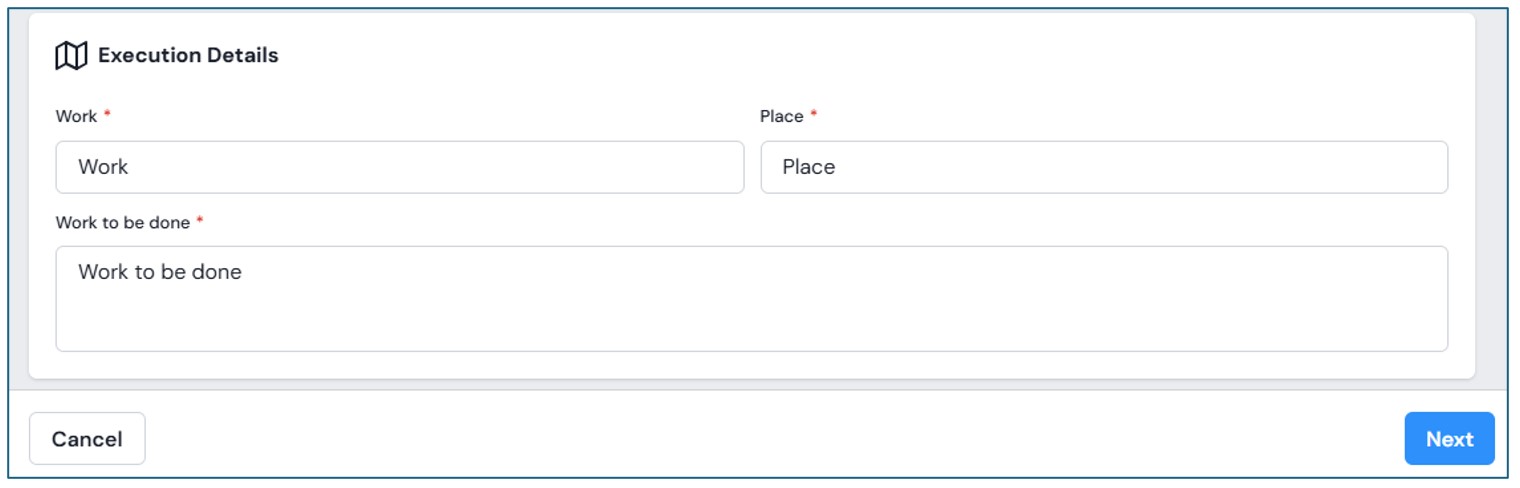The height and width of the screenshot is (488, 1520).
Task: Click the gray margin right of the card
Action: click(1491, 200)
